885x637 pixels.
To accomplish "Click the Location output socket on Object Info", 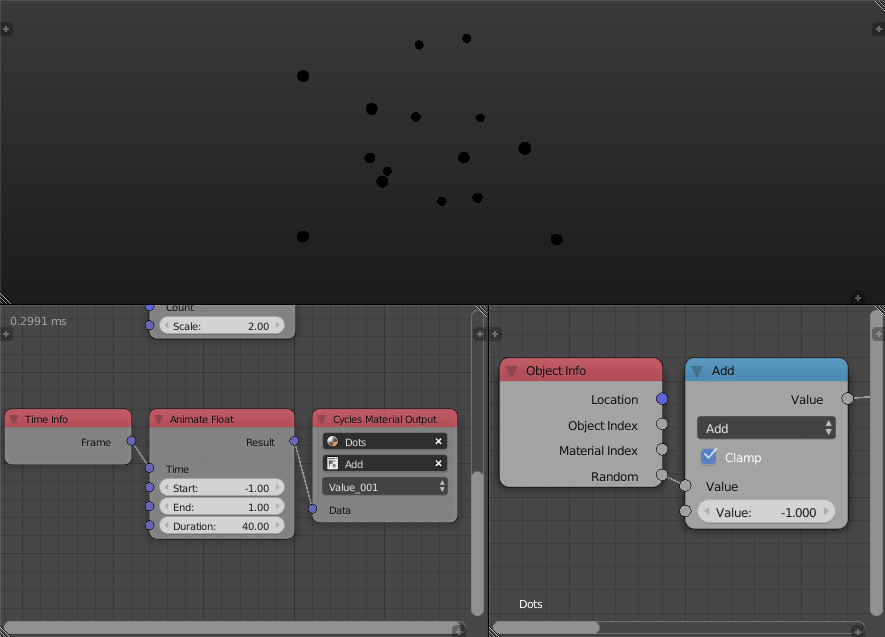I will (662, 399).
